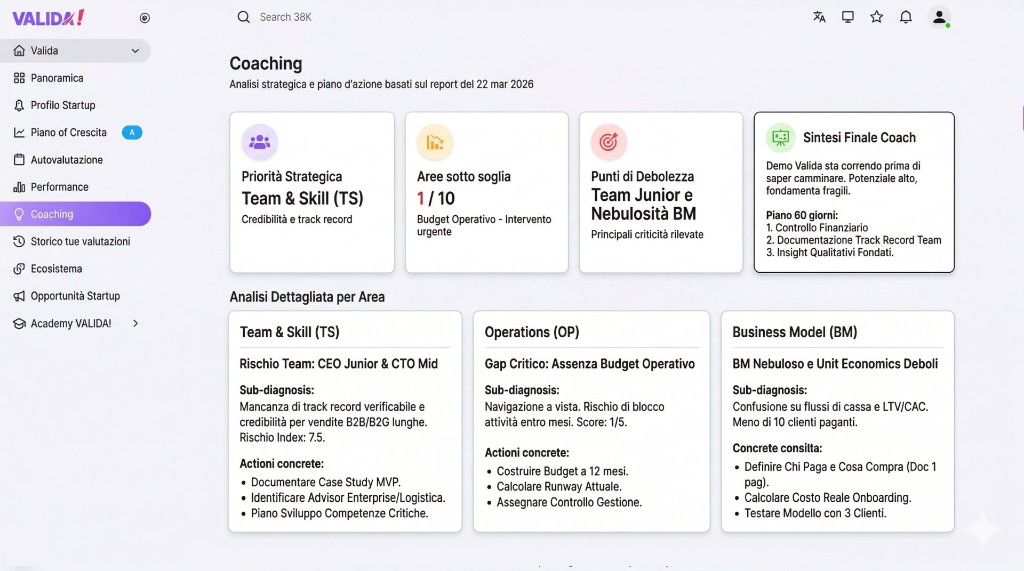Click the Valida home icon
The image size is (1024, 571).
[20, 50]
